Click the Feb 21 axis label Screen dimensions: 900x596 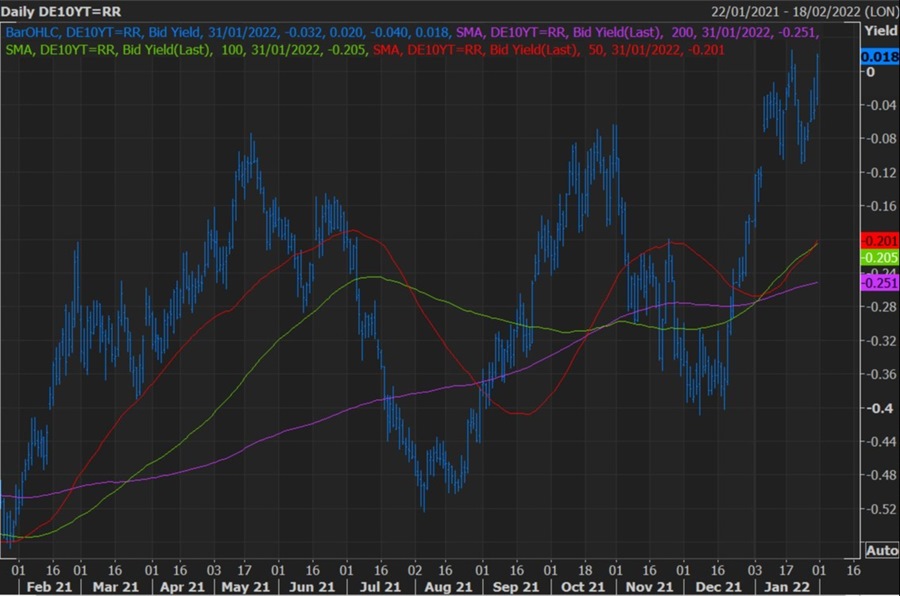[x=51, y=586]
